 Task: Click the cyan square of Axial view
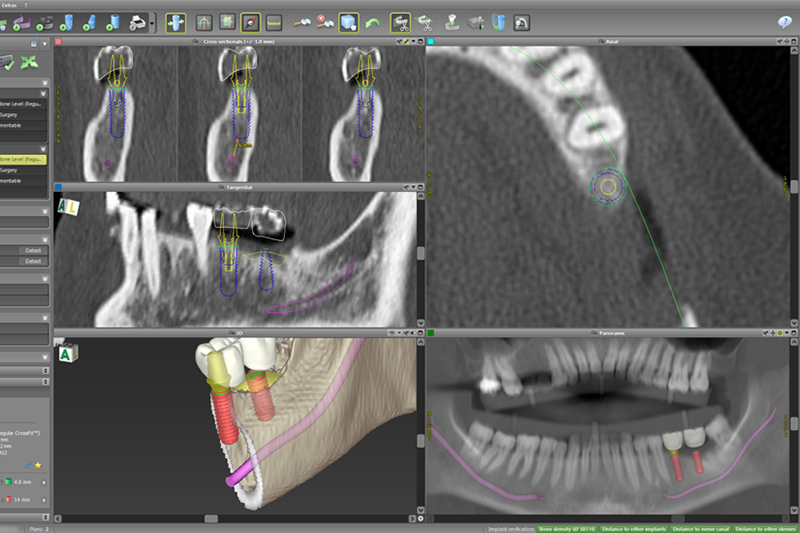431,42
